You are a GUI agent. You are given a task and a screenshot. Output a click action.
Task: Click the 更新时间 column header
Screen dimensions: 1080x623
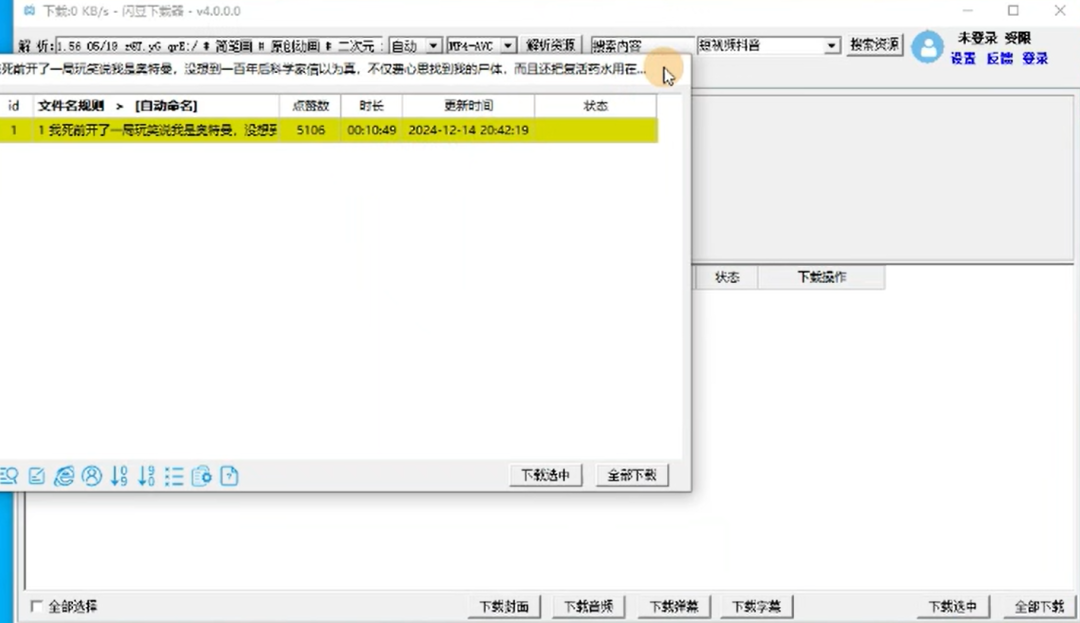[x=468, y=106]
